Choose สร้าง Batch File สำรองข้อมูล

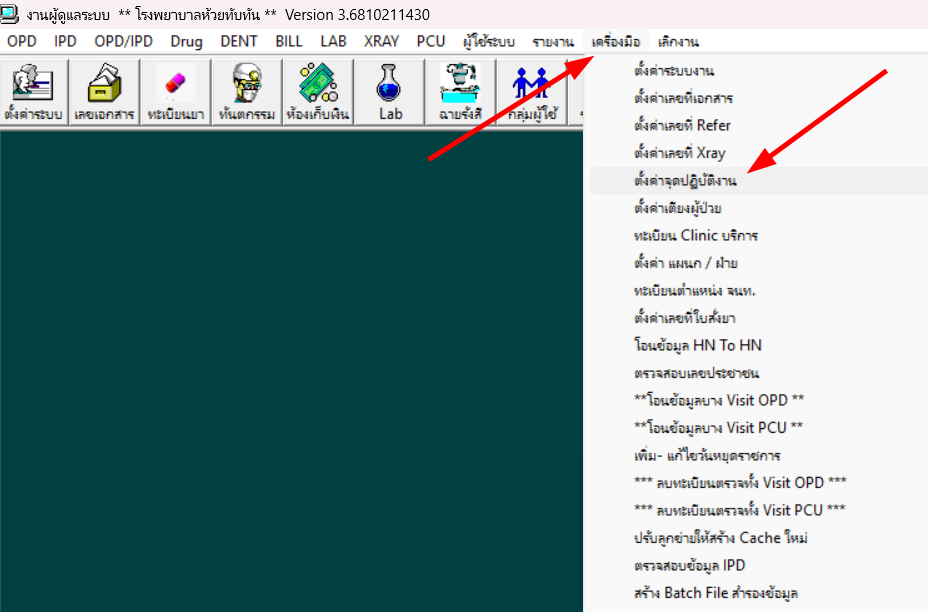tap(716, 592)
